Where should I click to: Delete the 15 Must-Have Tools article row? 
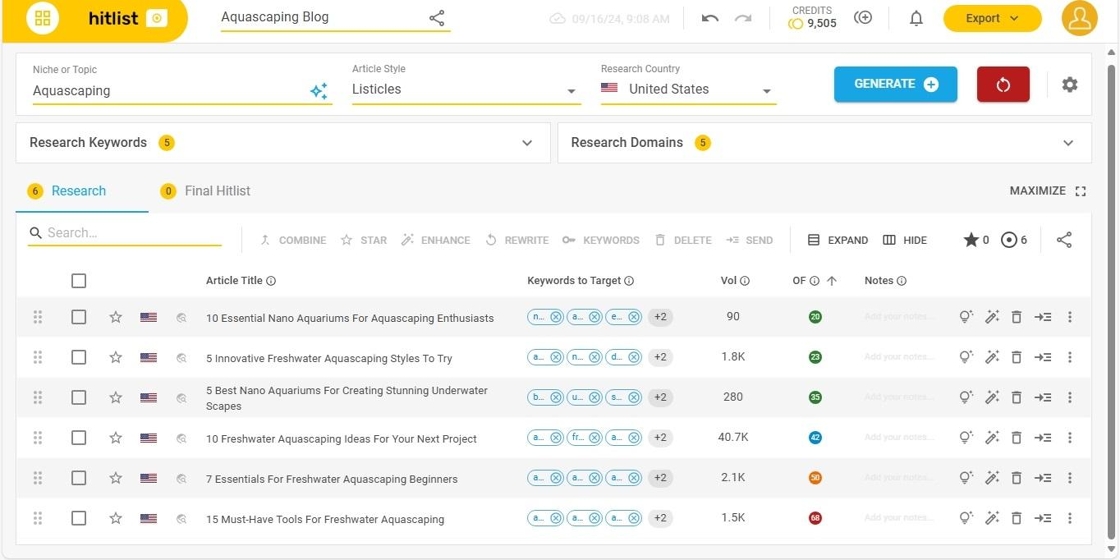pyautogui.click(x=1016, y=518)
